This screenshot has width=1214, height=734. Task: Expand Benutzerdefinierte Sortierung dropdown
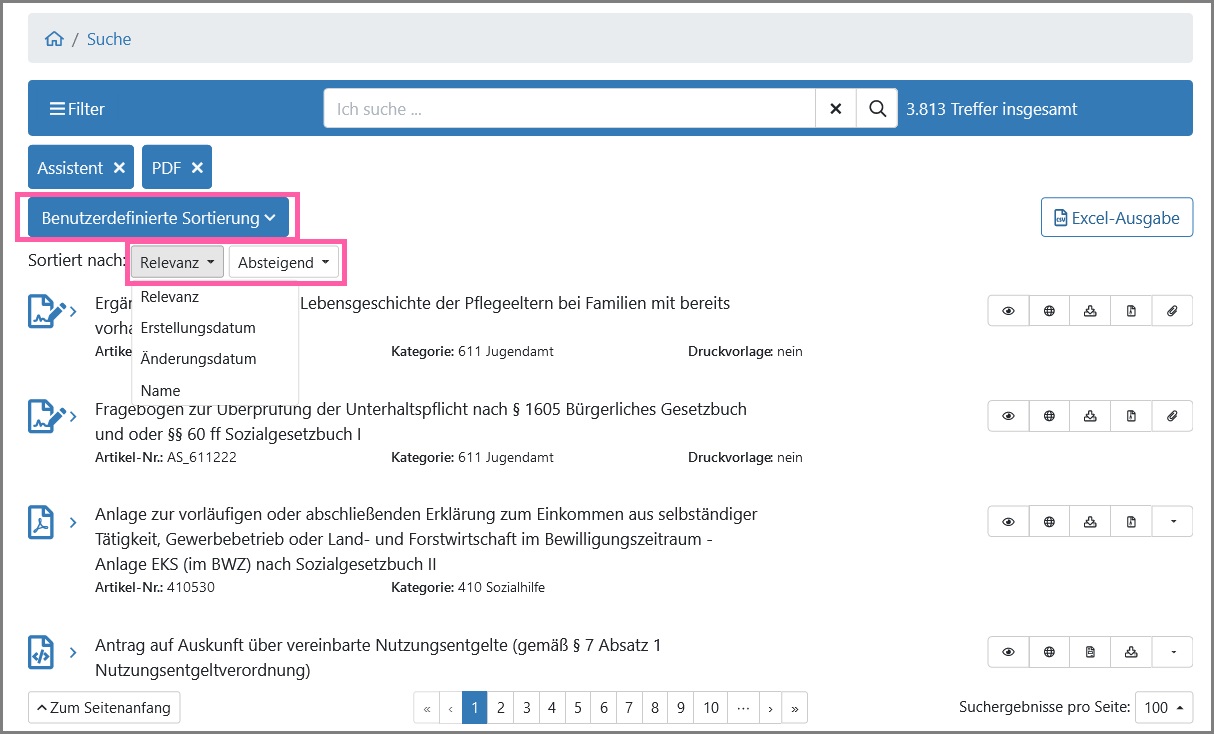158,217
